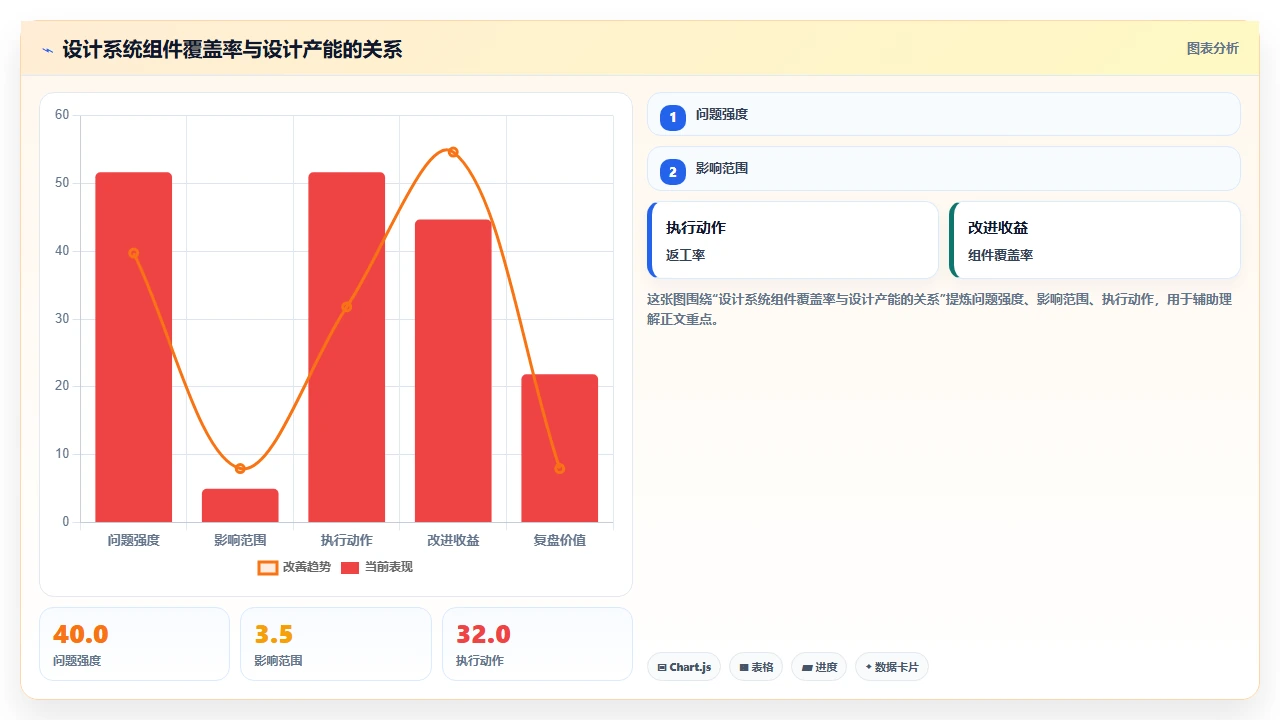Click the orange 改善趋势 legend swatch
The width and height of the screenshot is (1280, 720).
click(x=268, y=567)
